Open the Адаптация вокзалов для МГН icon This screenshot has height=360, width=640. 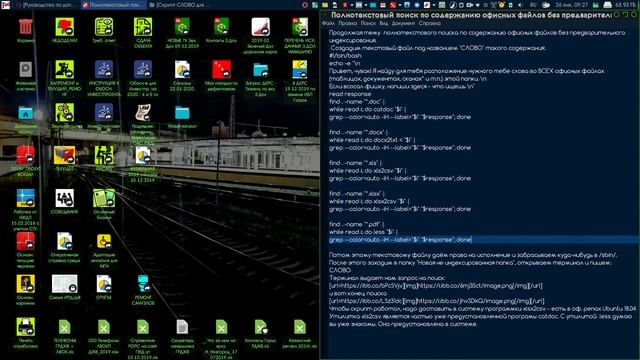tap(104, 241)
